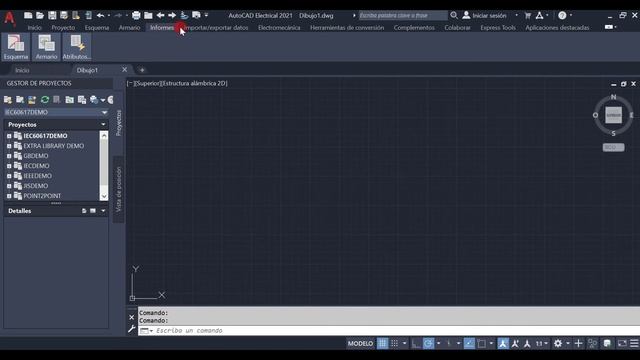Expand the IEEEDEMO project node

coord(9,176)
